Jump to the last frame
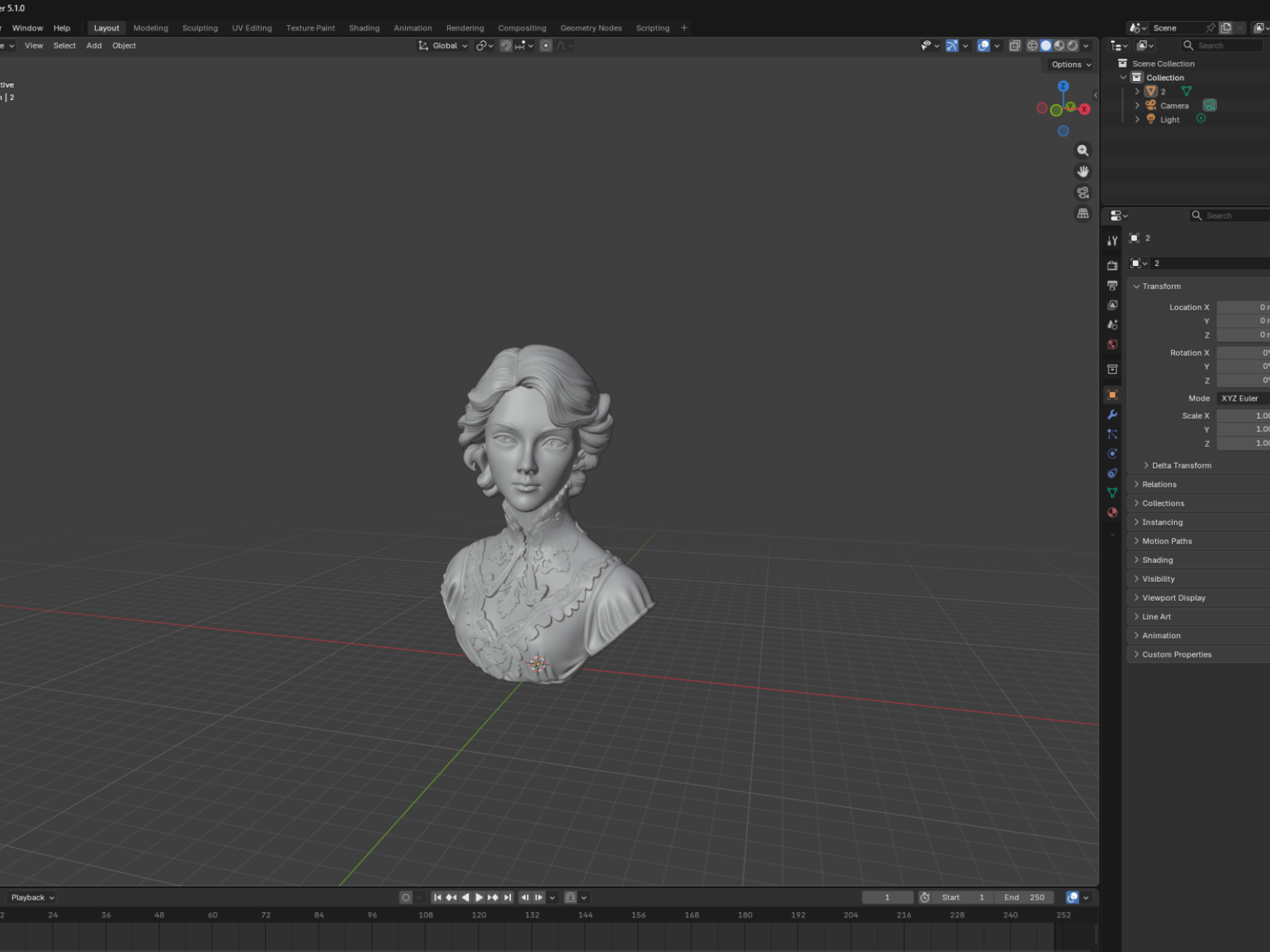 pyautogui.click(x=507, y=897)
